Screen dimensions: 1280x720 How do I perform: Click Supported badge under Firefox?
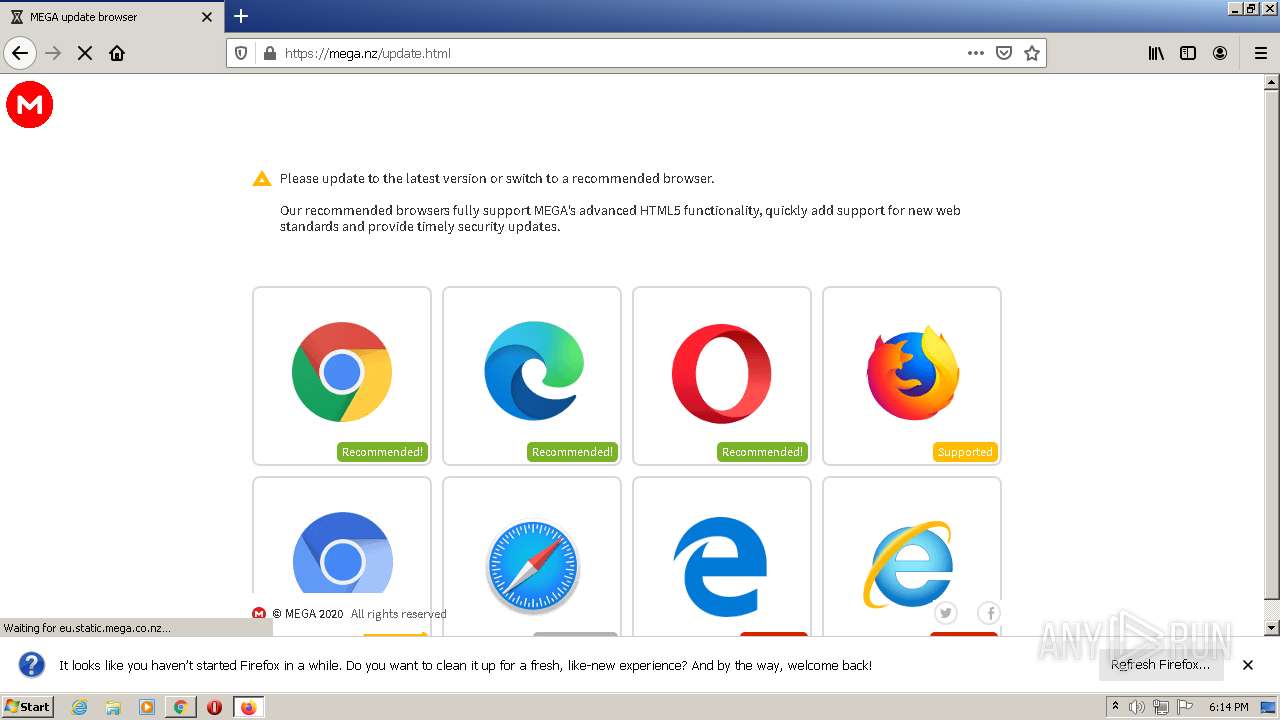[x=965, y=452]
